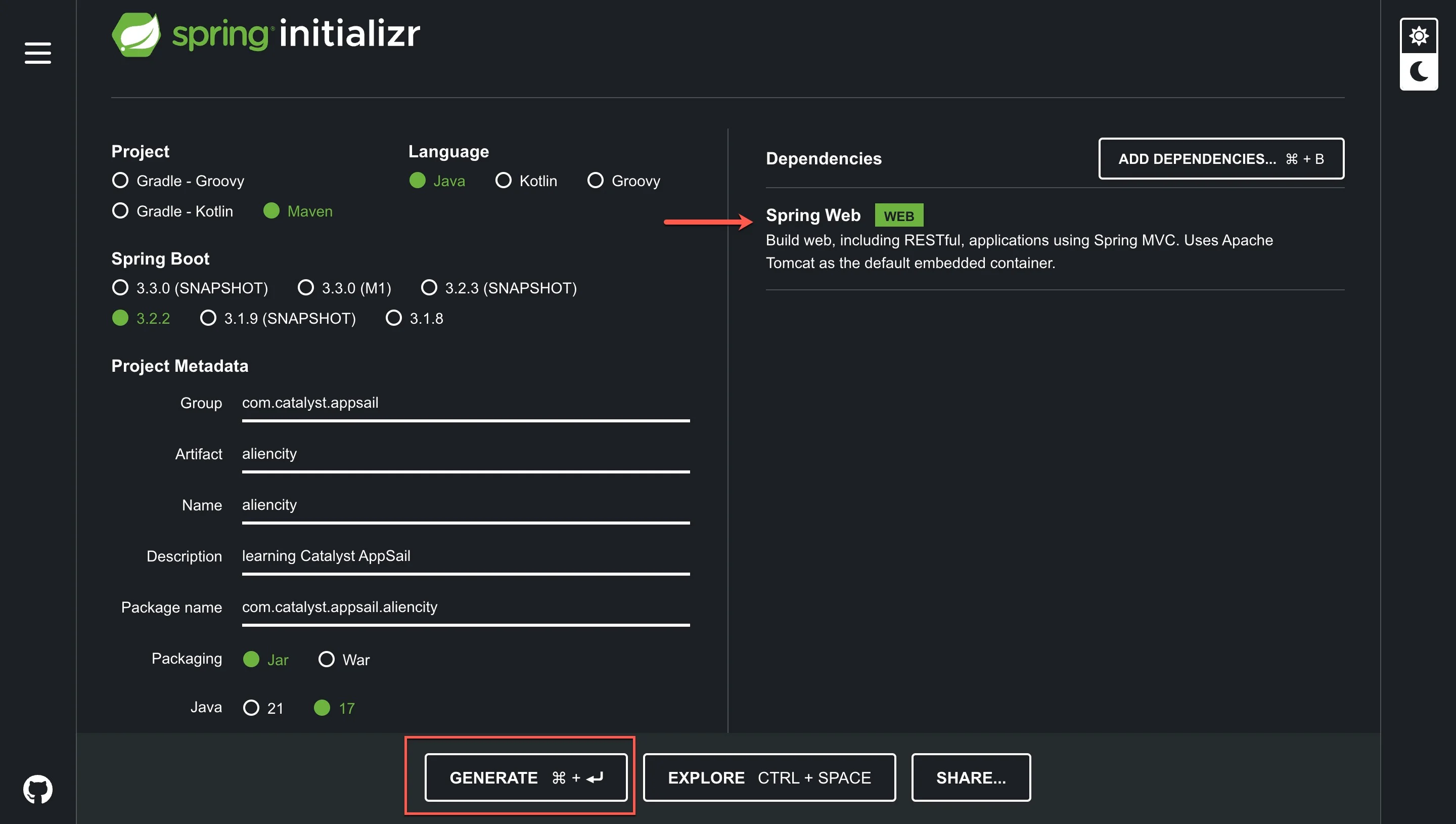This screenshot has height=824, width=1456.
Task: Click the Spring leaf logo
Action: [136, 34]
